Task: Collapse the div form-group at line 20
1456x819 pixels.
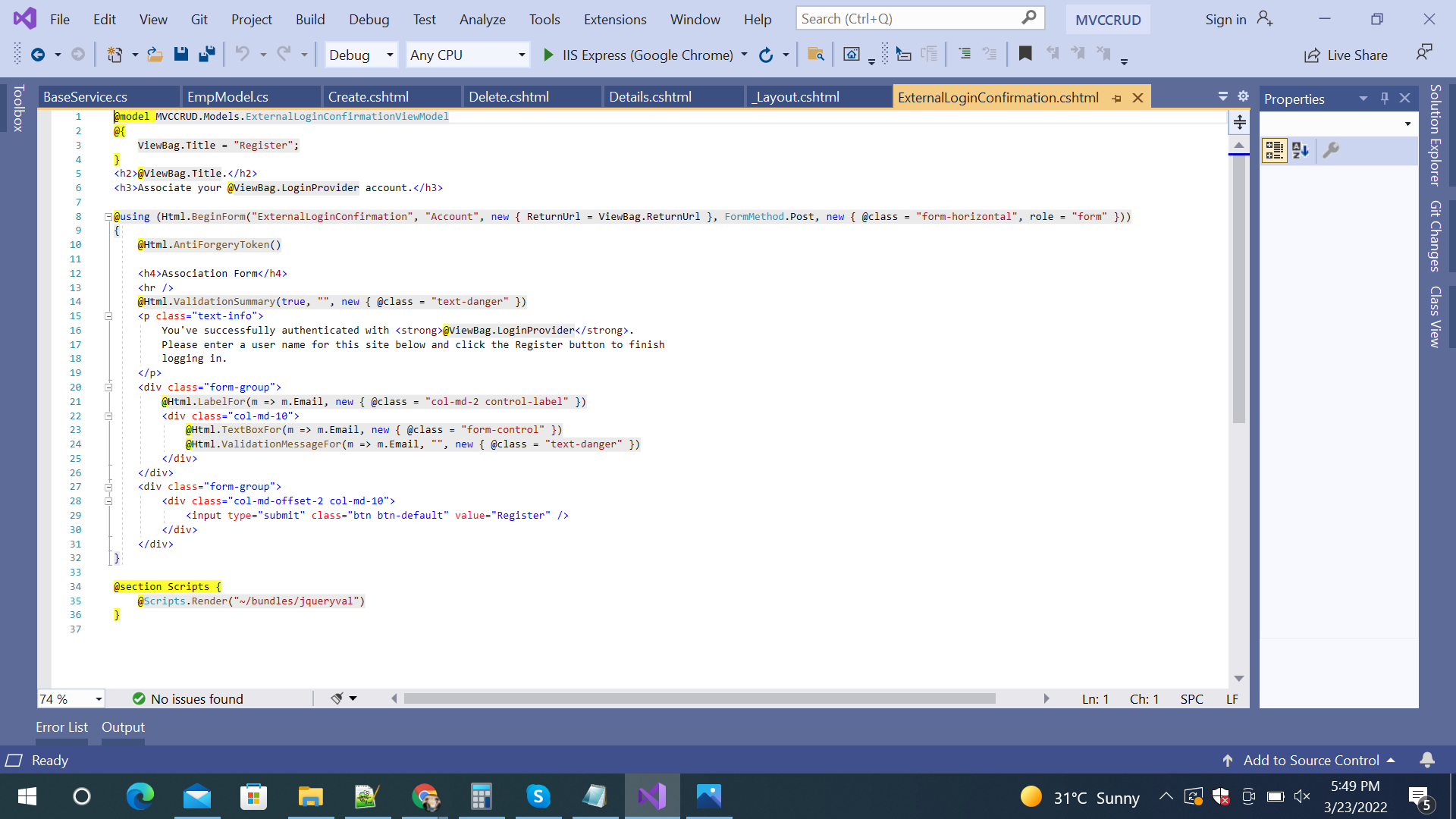Action: click(108, 388)
